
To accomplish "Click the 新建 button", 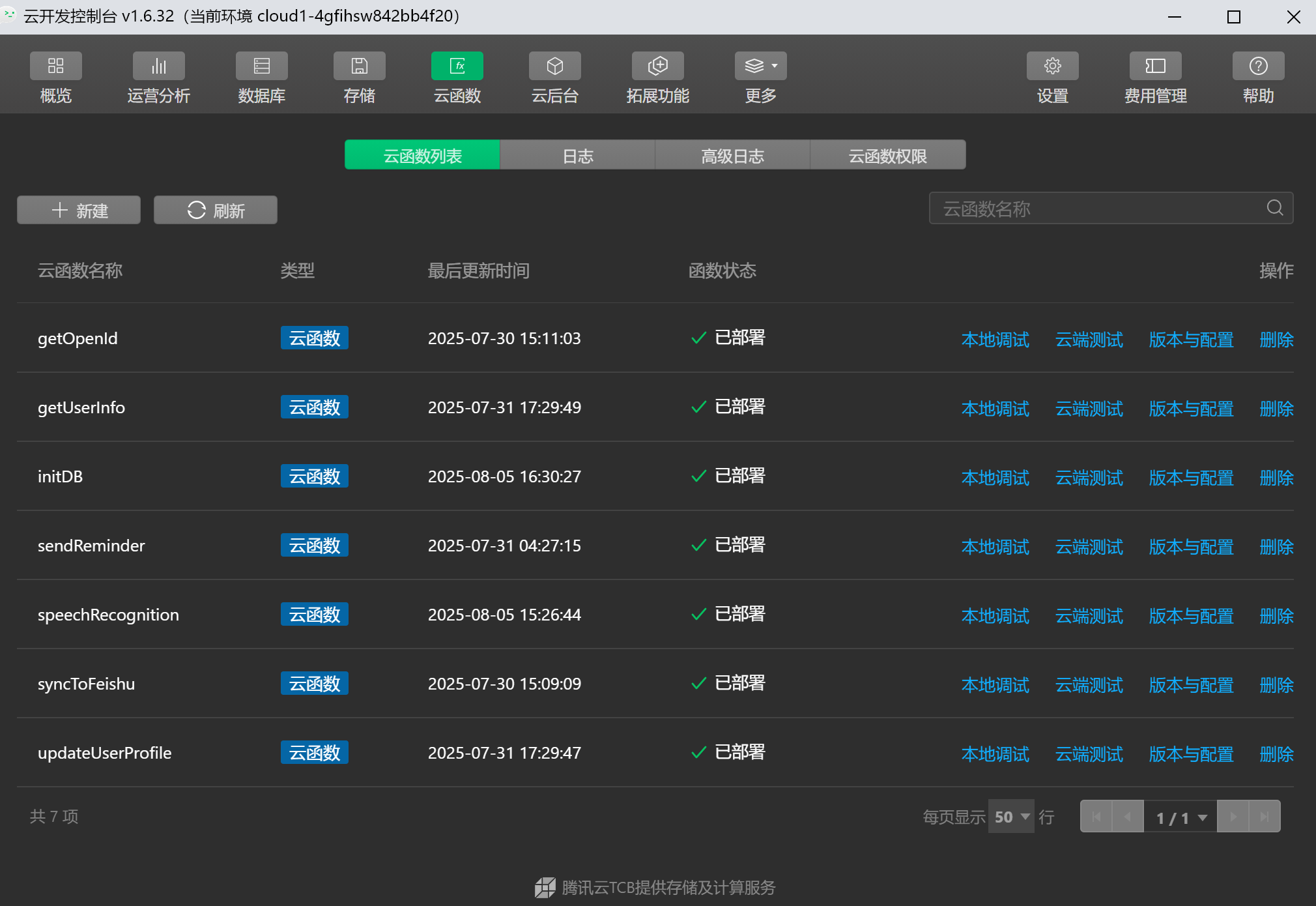I will [79, 210].
